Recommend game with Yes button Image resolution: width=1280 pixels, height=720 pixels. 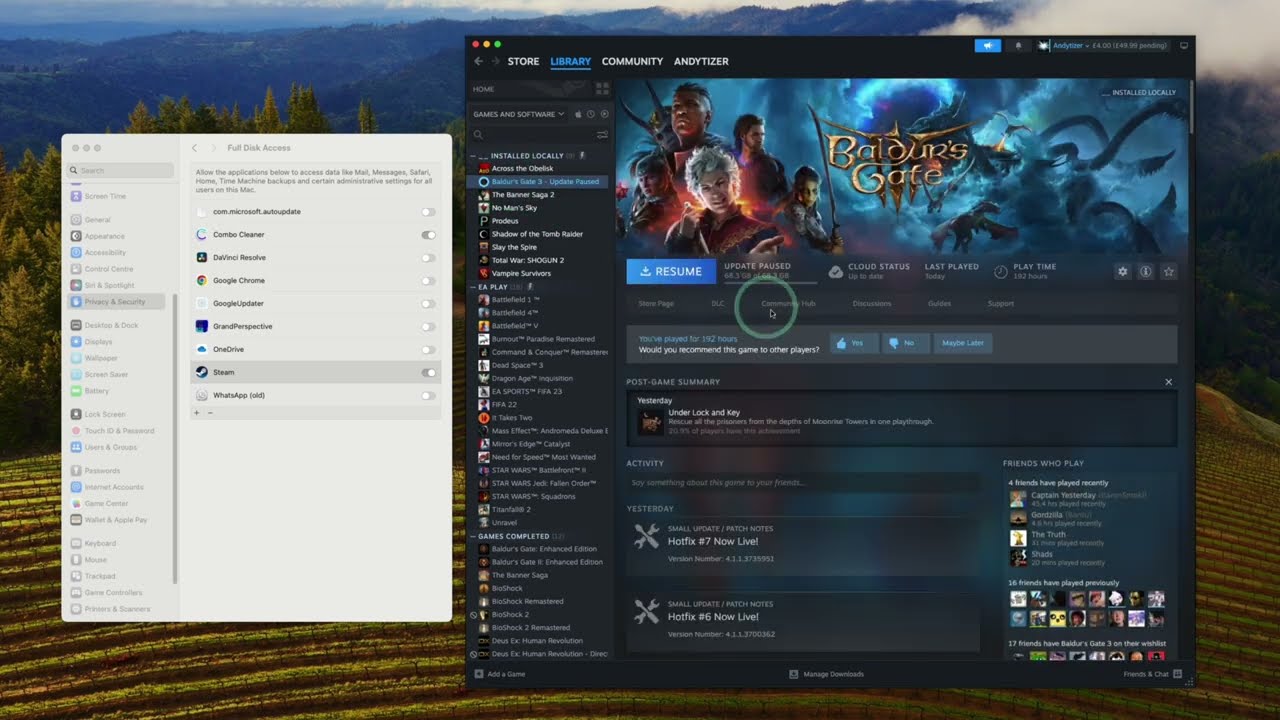click(x=854, y=343)
